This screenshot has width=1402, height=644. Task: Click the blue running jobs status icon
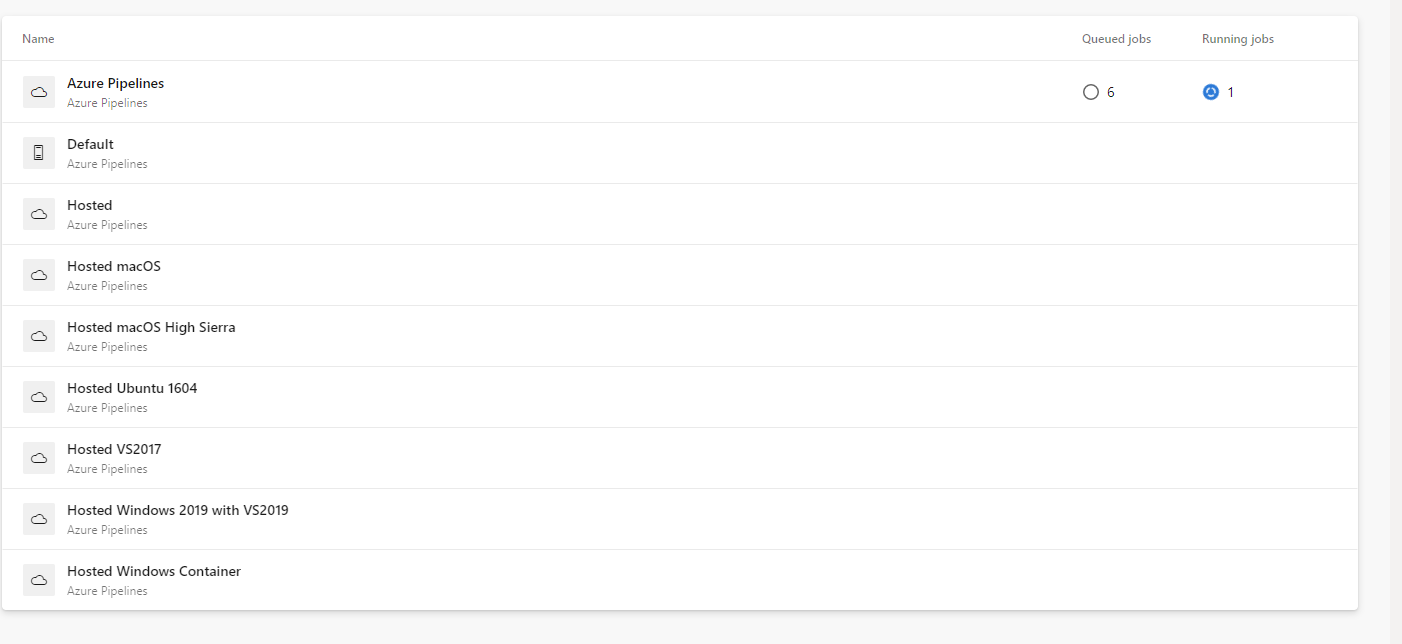click(x=1211, y=92)
